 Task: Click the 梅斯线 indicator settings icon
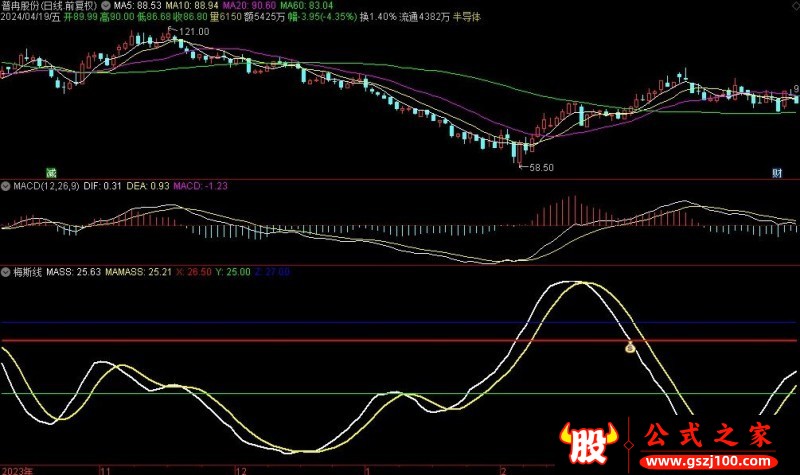point(6,270)
